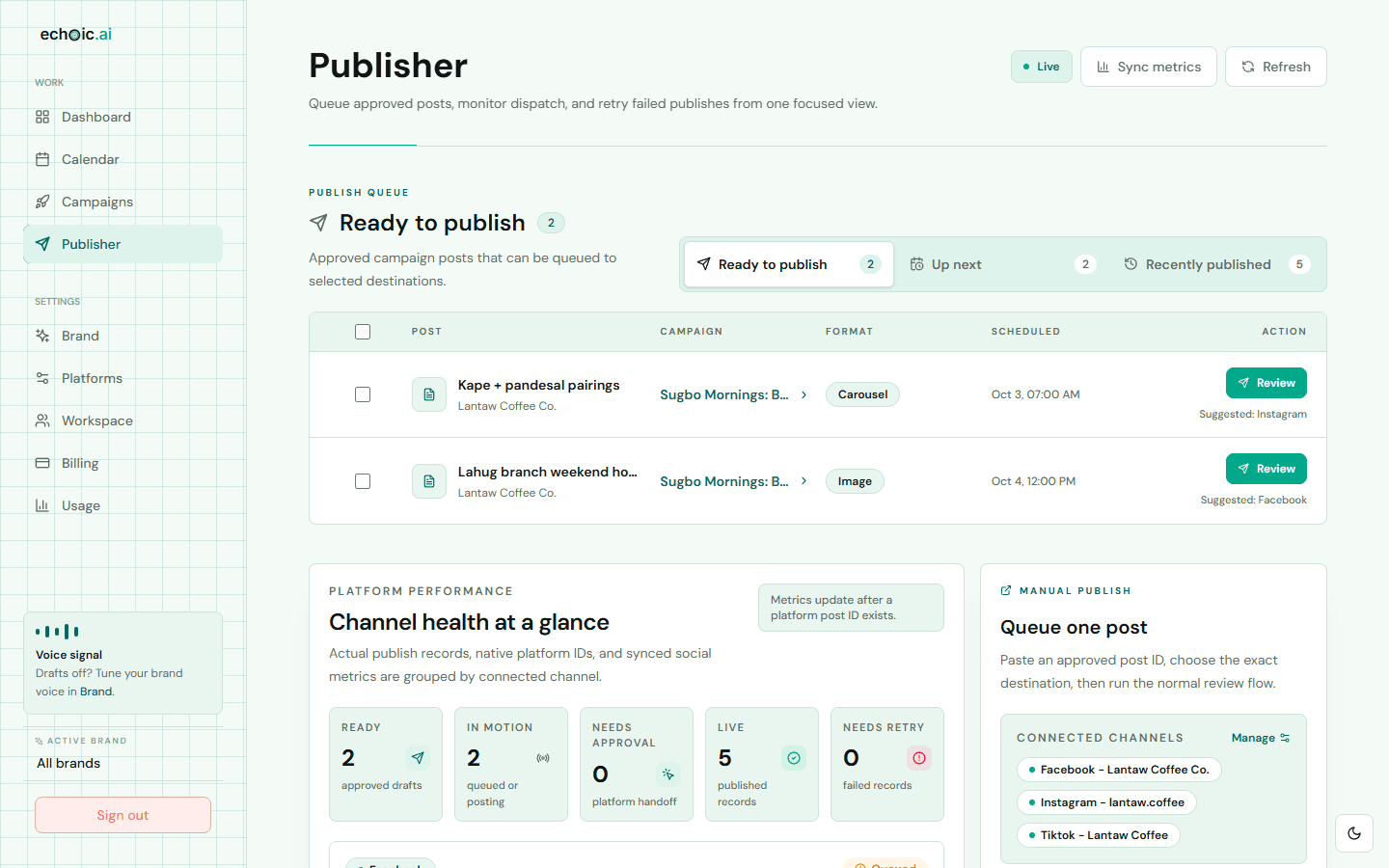Go to Campaigns in sidebar
This screenshot has height=868, width=1389.
click(123, 202)
